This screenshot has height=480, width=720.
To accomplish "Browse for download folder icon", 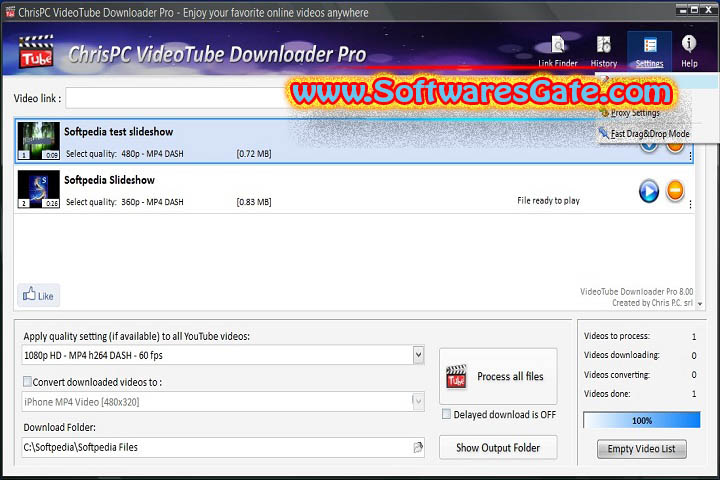I will tap(418, 447).
